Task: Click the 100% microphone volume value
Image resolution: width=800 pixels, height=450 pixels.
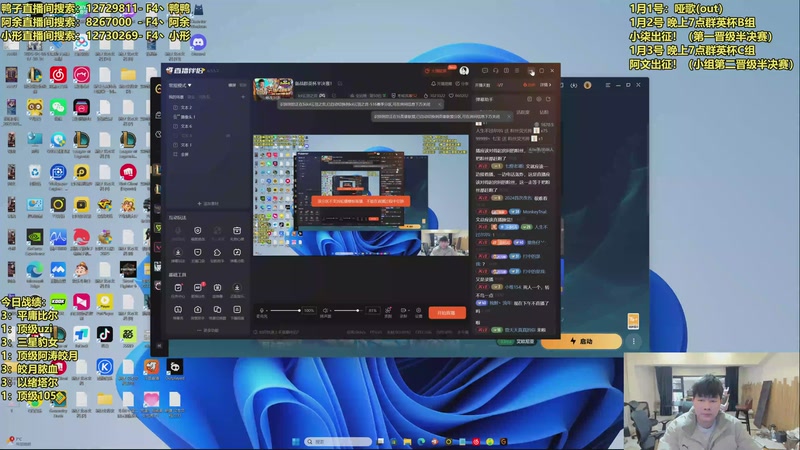Action: pyautogui.click(x=309, y=310)
